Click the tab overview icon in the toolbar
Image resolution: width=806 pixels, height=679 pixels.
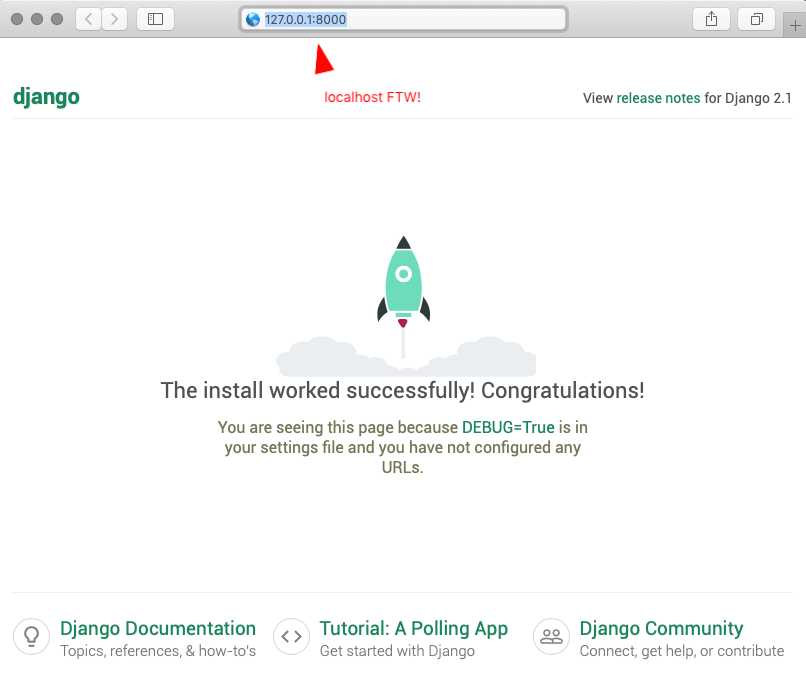click(x=757, y=18)
